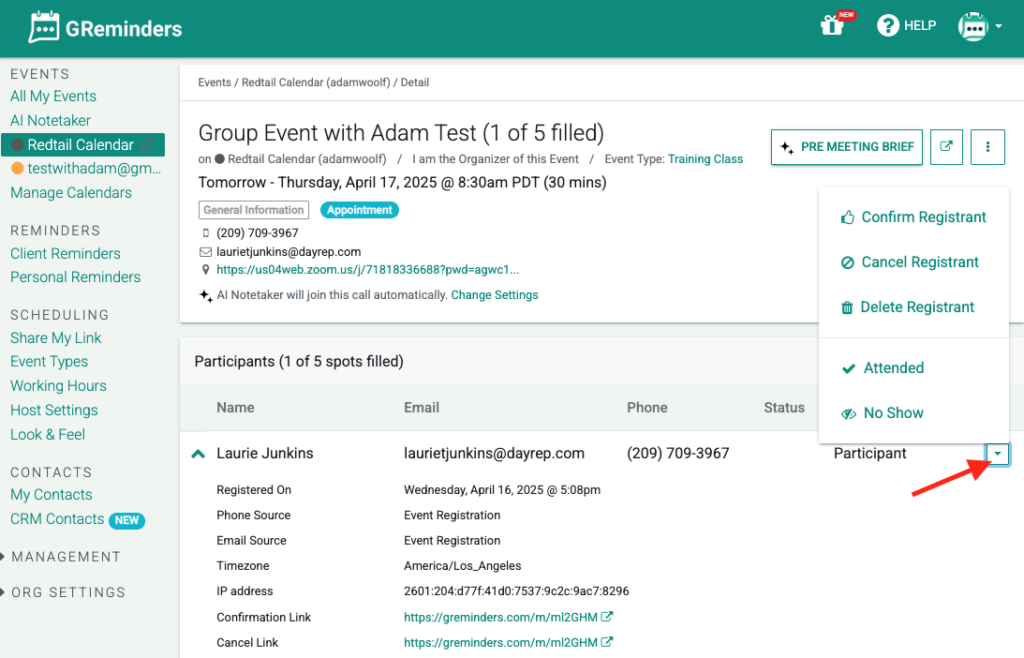The image size is (1024, 658).
Task: Click the dark dot before Redtail Calendar
Action: 18,145
